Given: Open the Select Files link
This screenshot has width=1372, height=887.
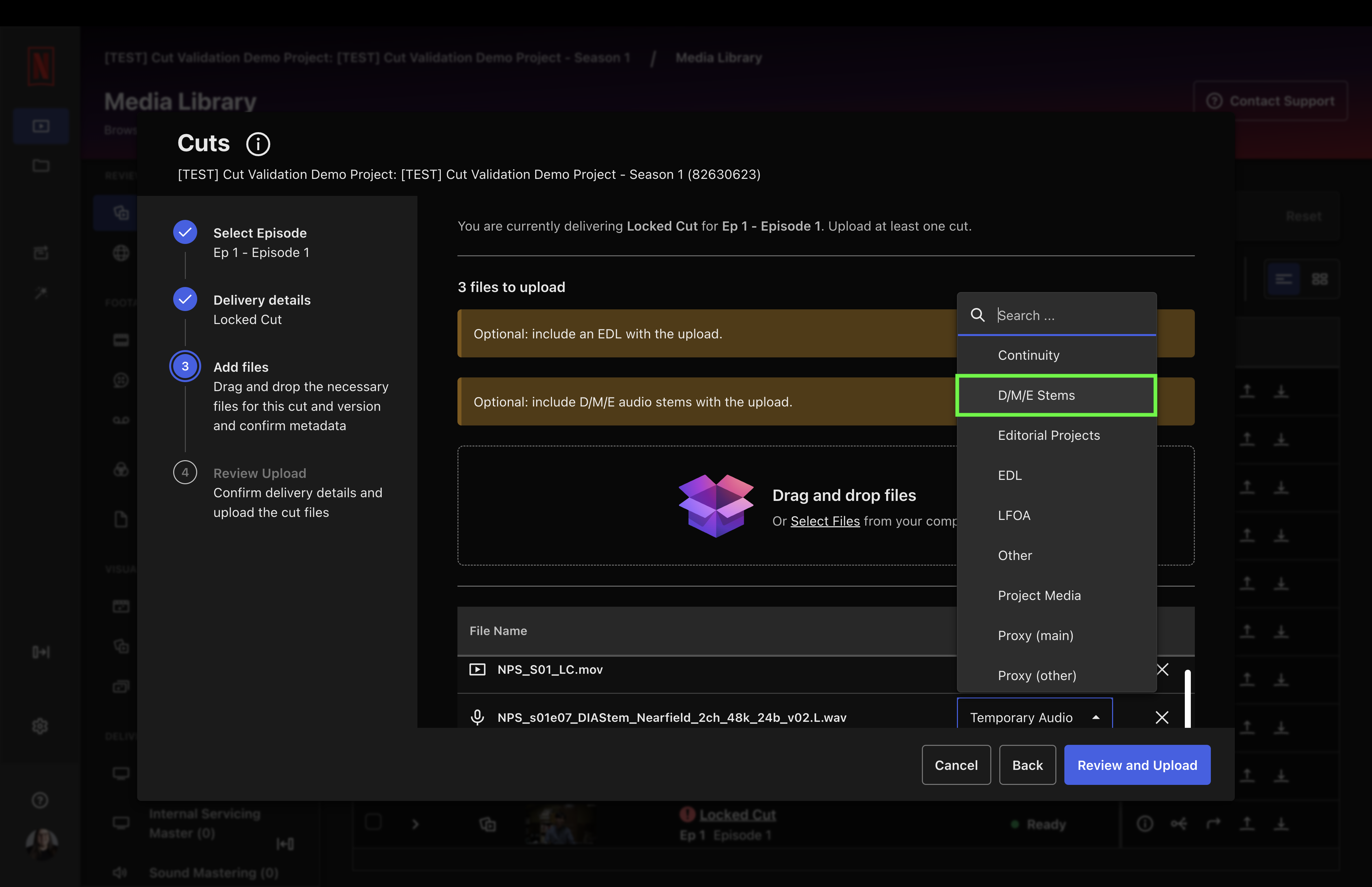Looking at the screenshot, I should click(824, 521).
